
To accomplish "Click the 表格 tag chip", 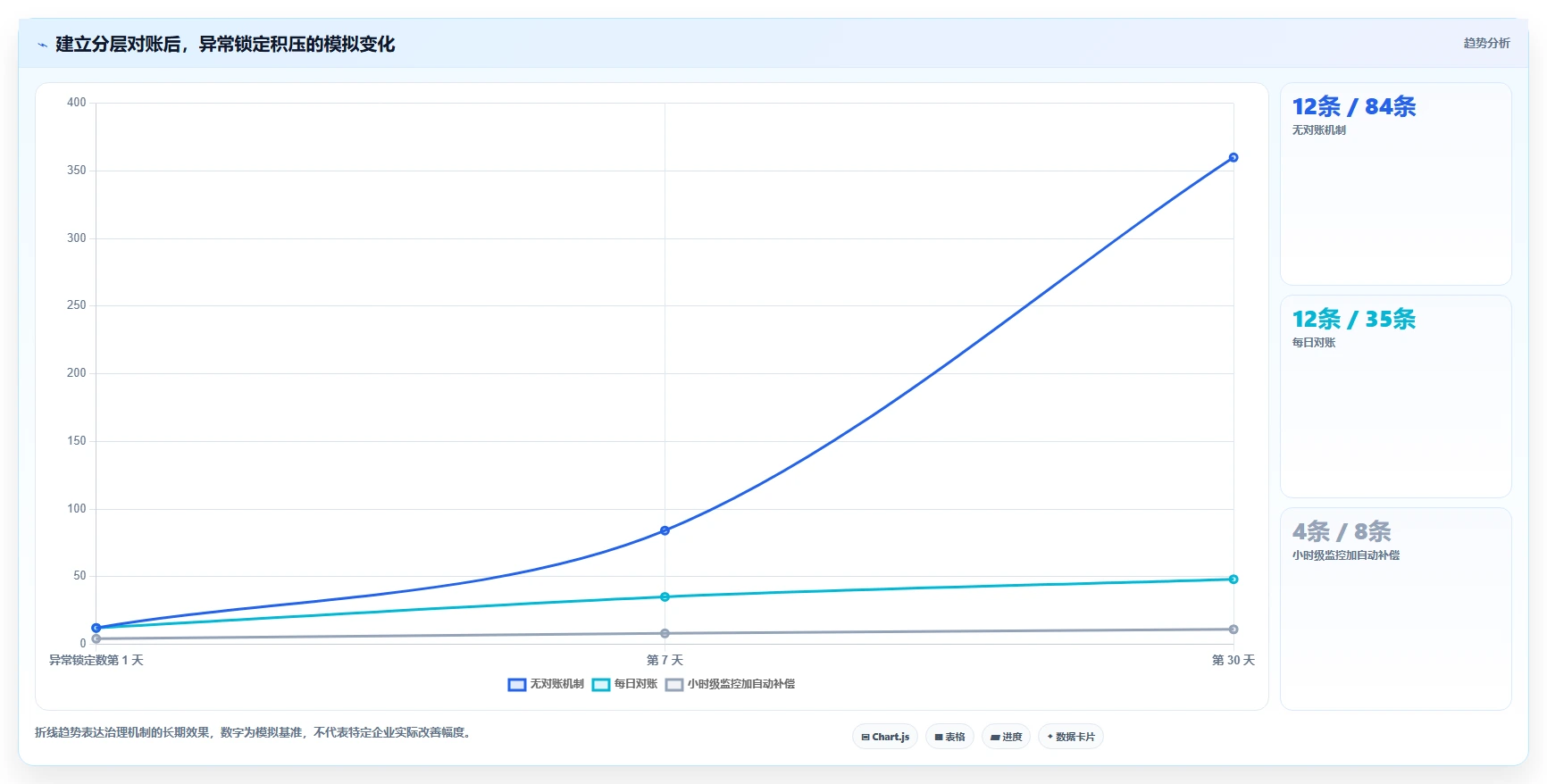I will [949, 737].
